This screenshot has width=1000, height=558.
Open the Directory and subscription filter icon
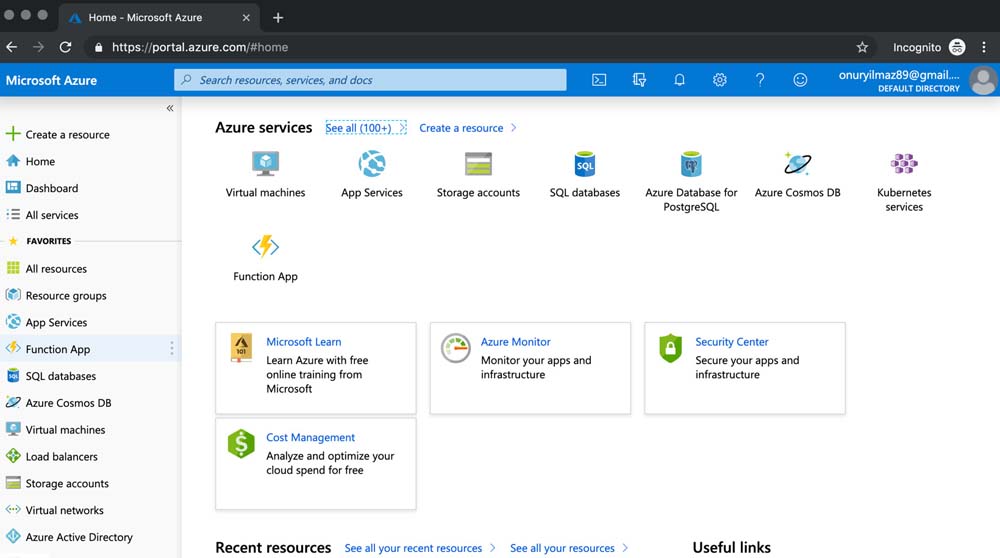[640, 80]
